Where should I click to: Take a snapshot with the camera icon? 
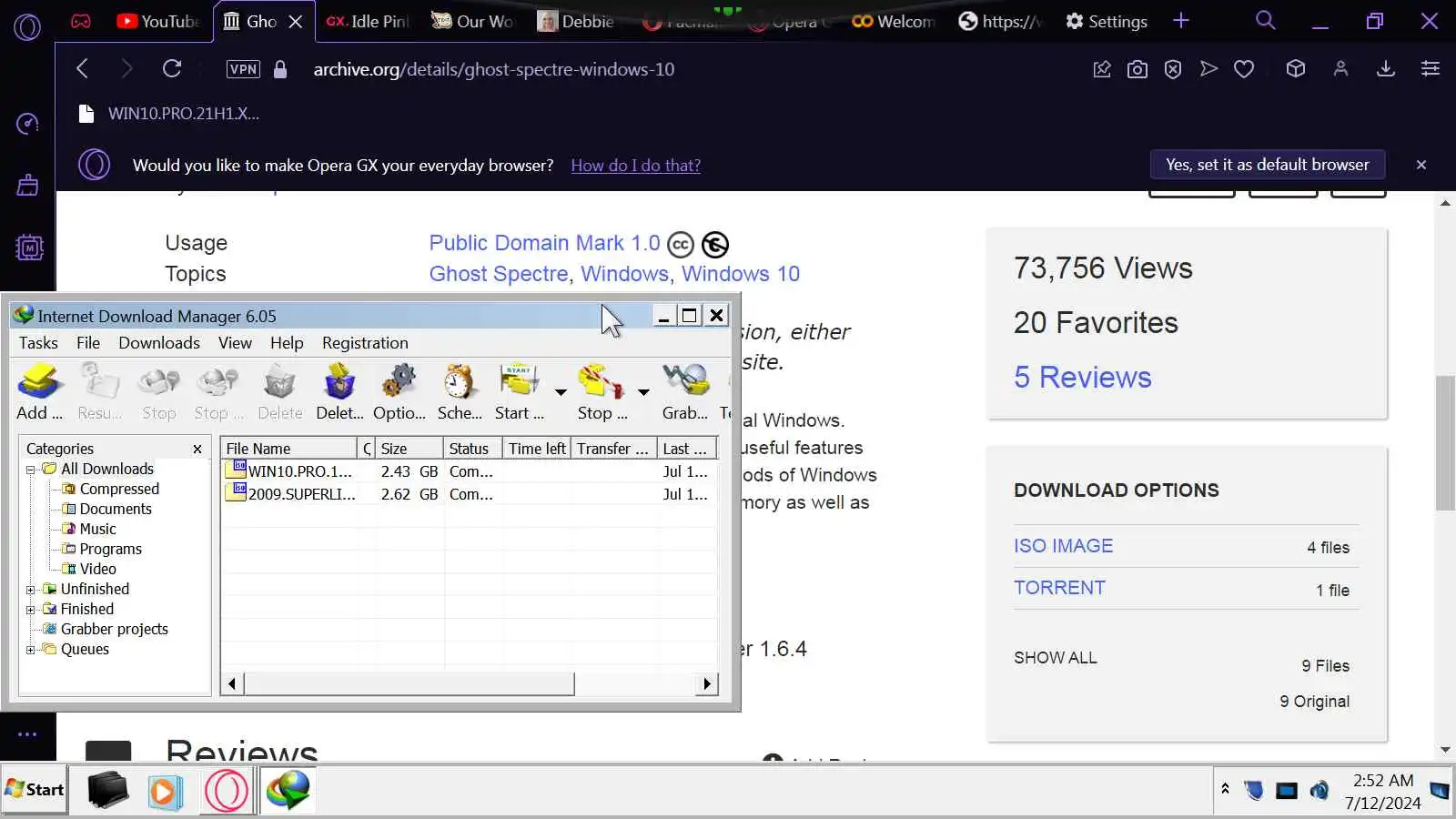coord(1137,69)
